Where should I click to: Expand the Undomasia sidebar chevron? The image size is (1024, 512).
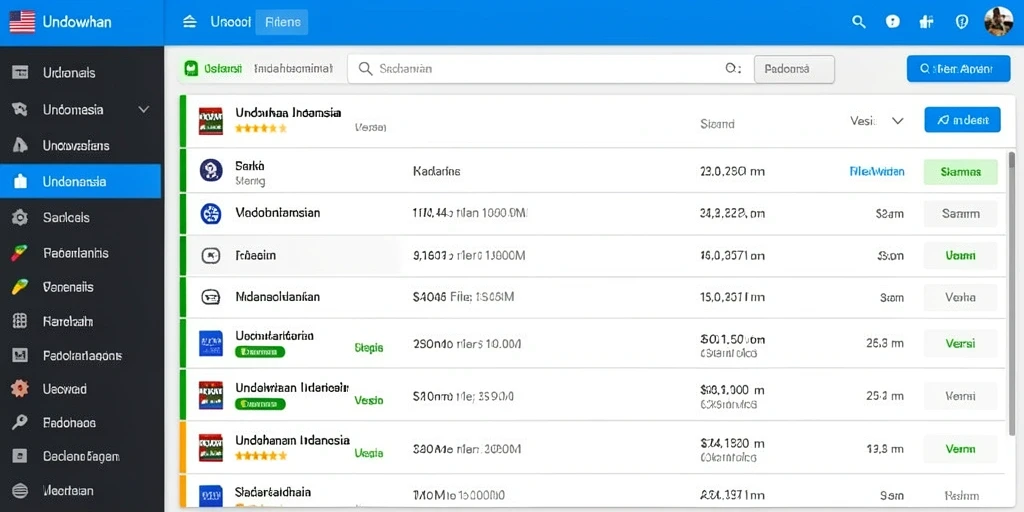(144, 110)
